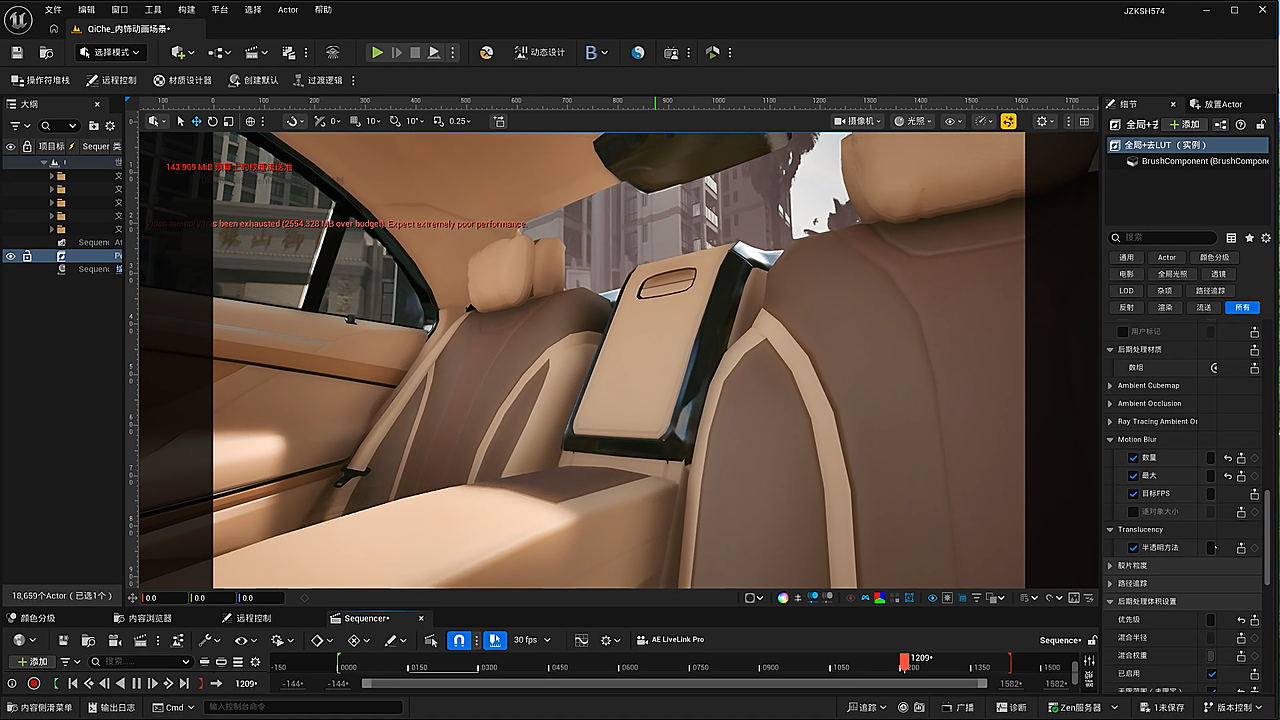Open the 过渡逻辑 transition logic
This screenshot has height=720, width=1280.
pyautogui.click(x=318, y=80)
